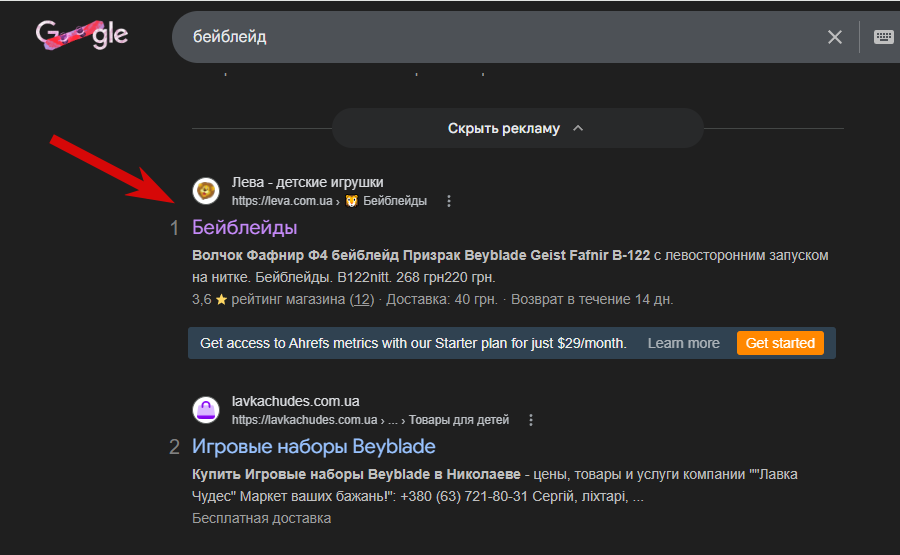The image size is (900, 555).
Task: Open the (12) store reviews link
Action: point(361,300)
